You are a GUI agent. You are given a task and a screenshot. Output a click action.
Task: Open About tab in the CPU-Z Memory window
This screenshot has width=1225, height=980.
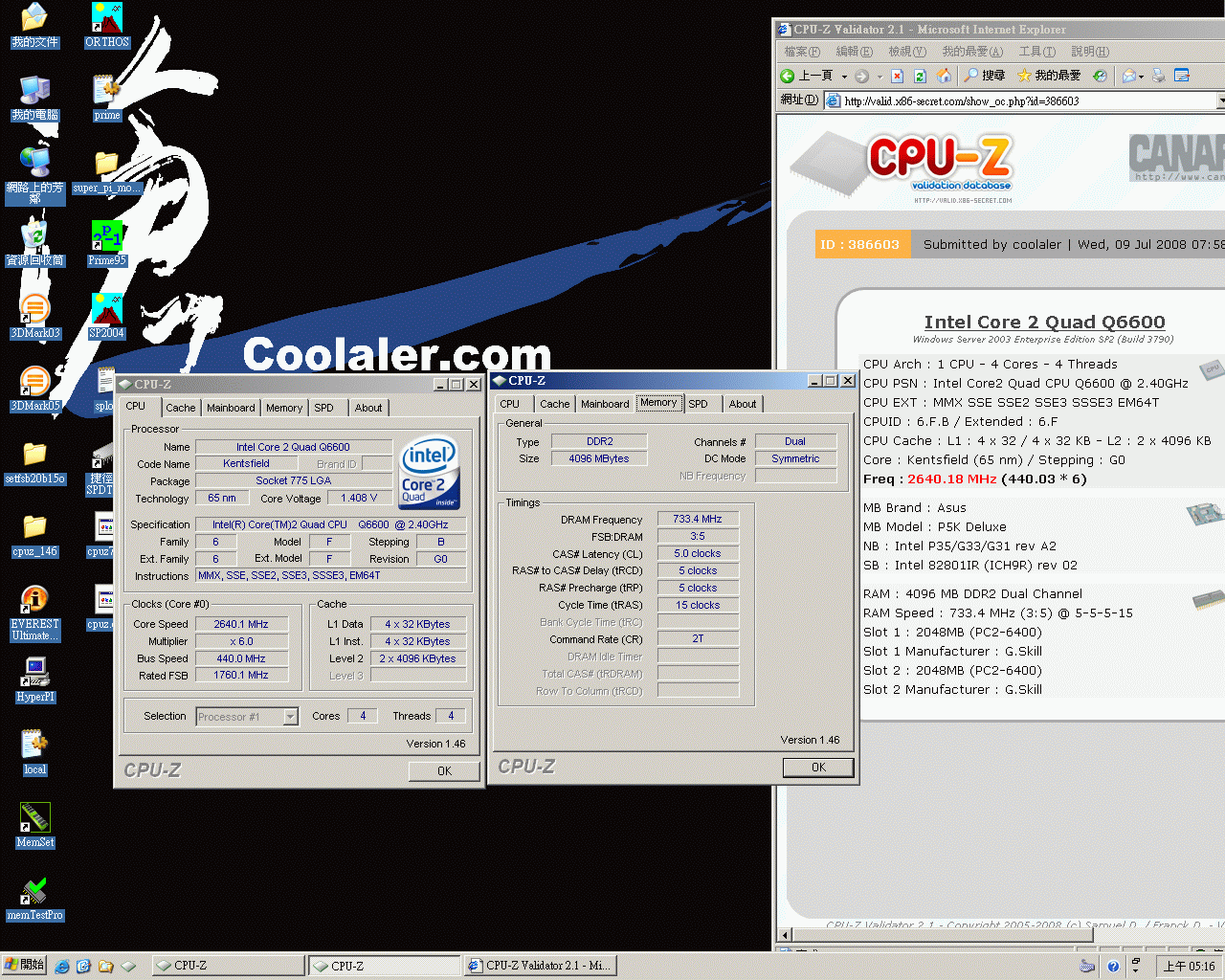[x=743, y=404]
